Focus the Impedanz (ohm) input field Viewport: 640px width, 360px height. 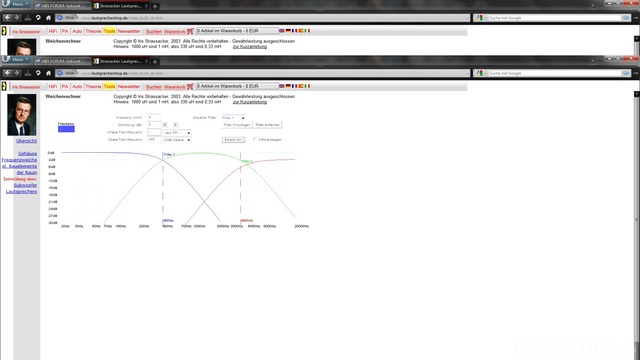(154, 118)
